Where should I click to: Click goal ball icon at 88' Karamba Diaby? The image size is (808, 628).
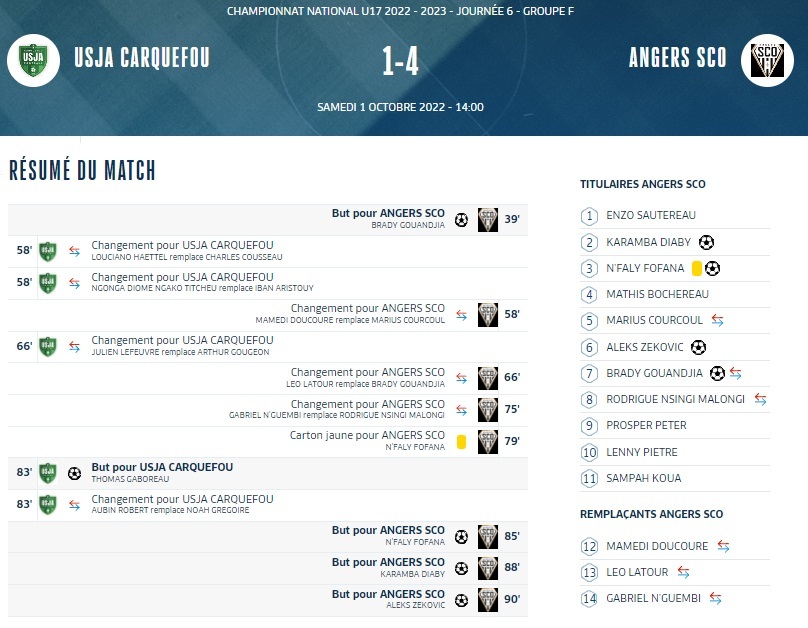(461, 568)
